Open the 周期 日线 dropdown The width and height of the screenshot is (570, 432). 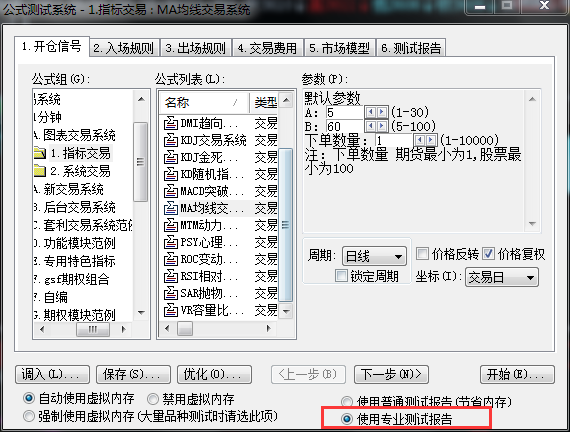tap(374, 256)
